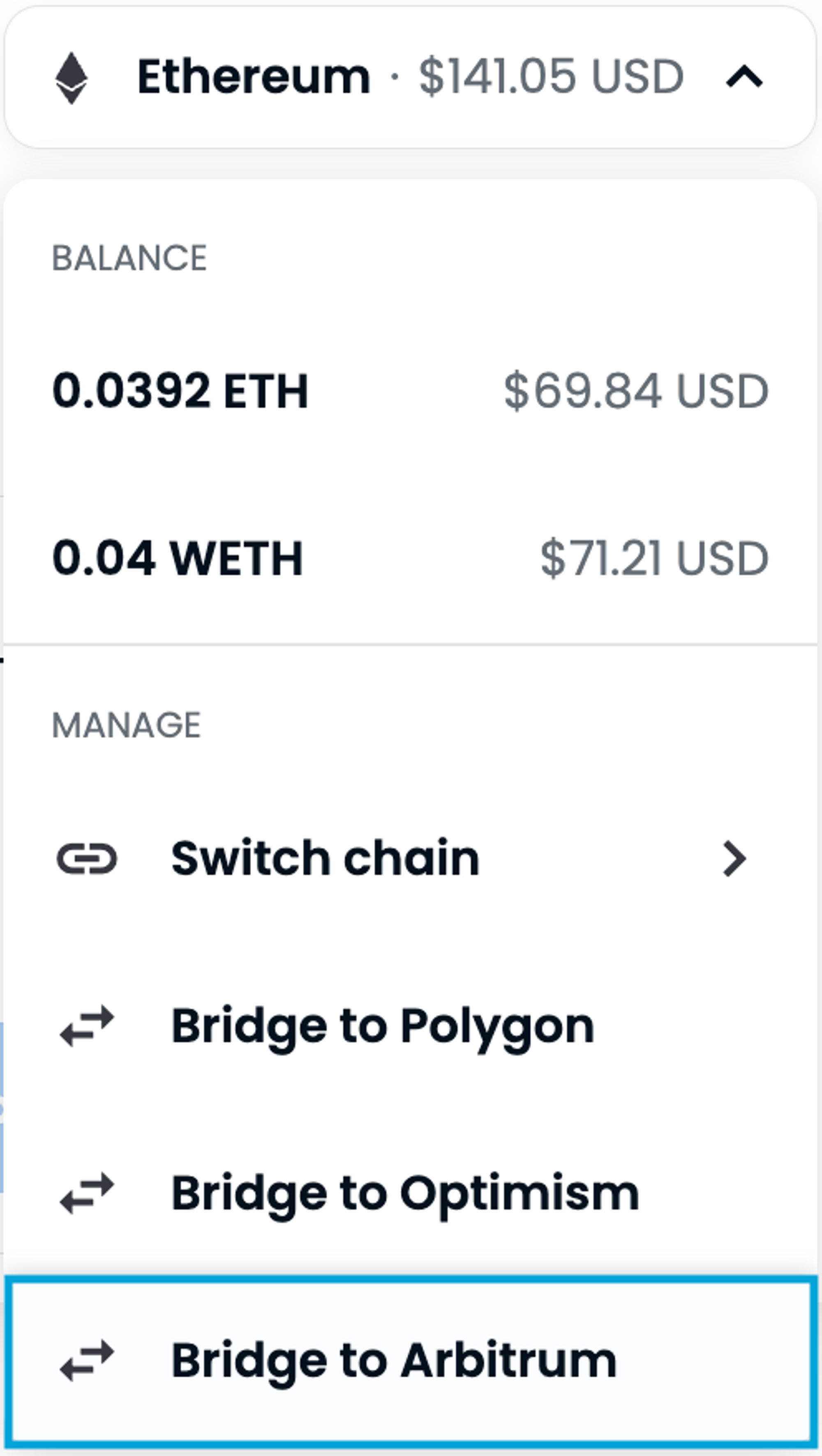
Task: Click the Arbitrum bridge arrows icon
Action: click(x=87, y=1360)
